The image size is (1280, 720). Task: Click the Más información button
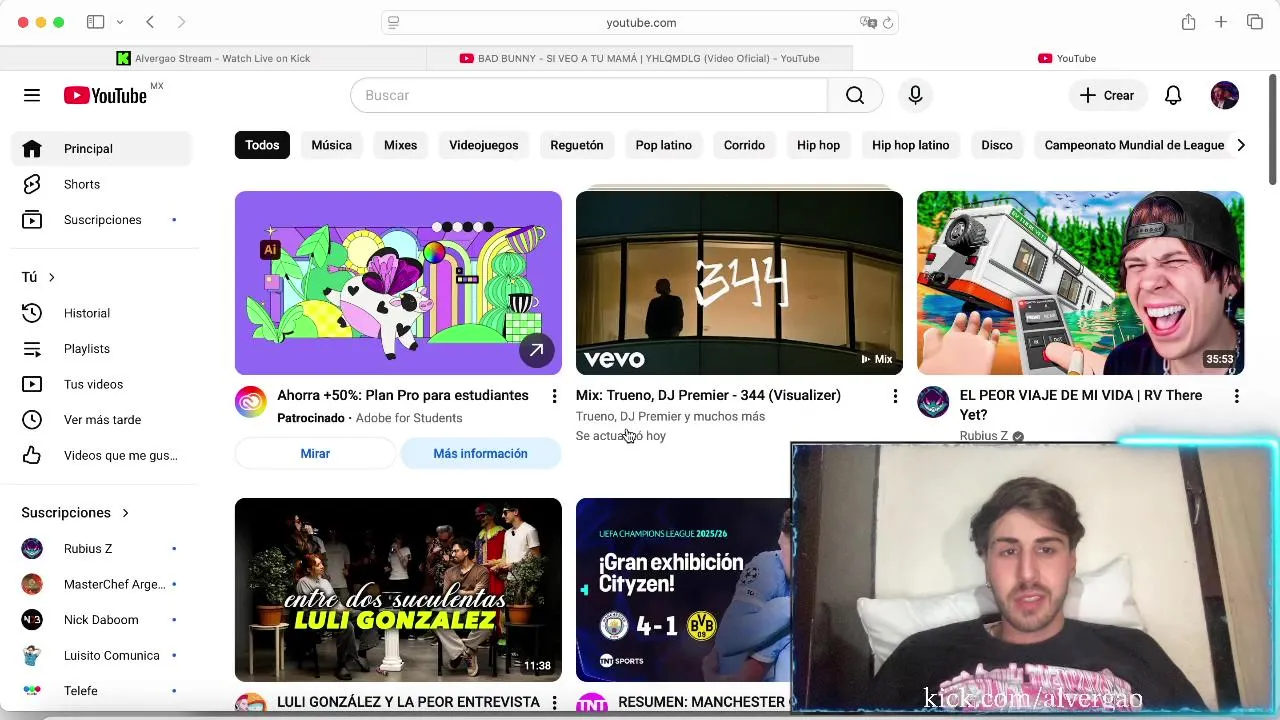[480, 454]
